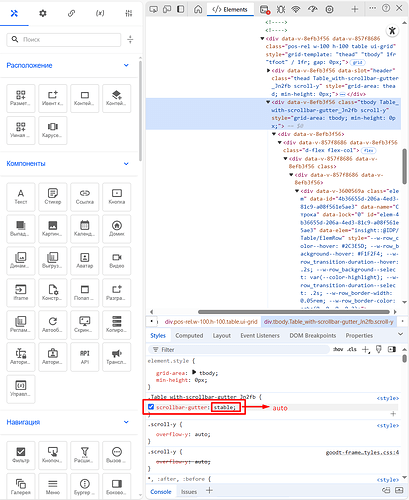
Task: Click the Текст component icon
Action: [x=21, y=197]
